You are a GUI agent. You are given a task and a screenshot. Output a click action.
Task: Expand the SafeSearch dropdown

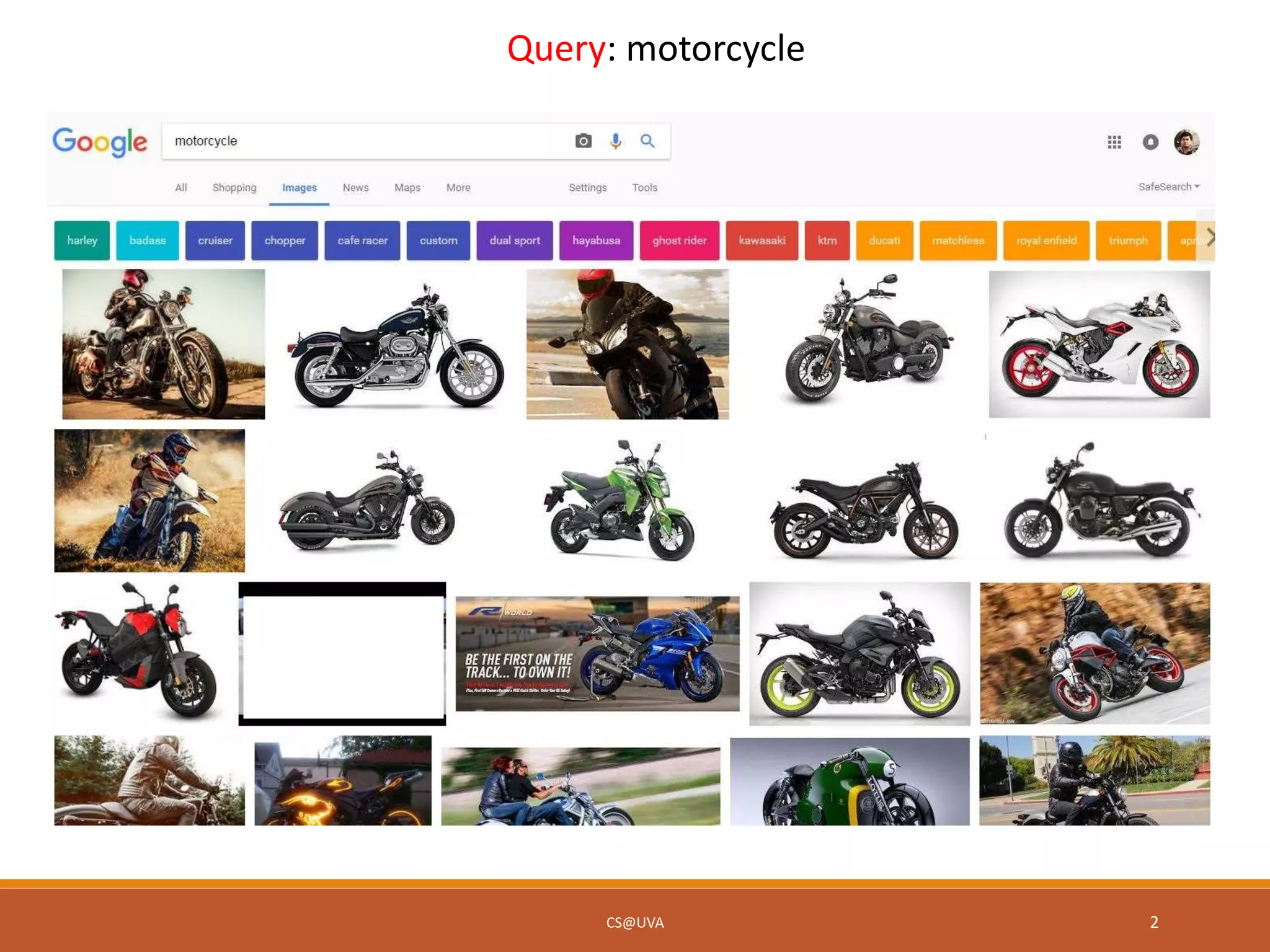pos(1168,187)
